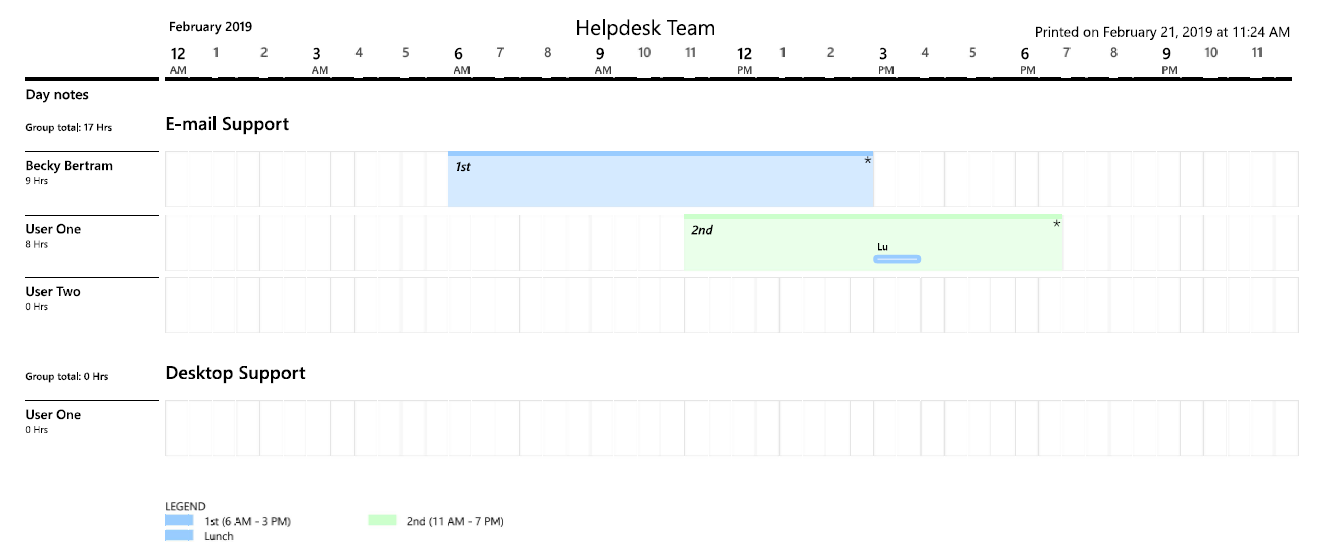Viewport: 1335px width, 557px height.
Task: Select the E-mail Support group heading
Action: click(x=227, y=124)
